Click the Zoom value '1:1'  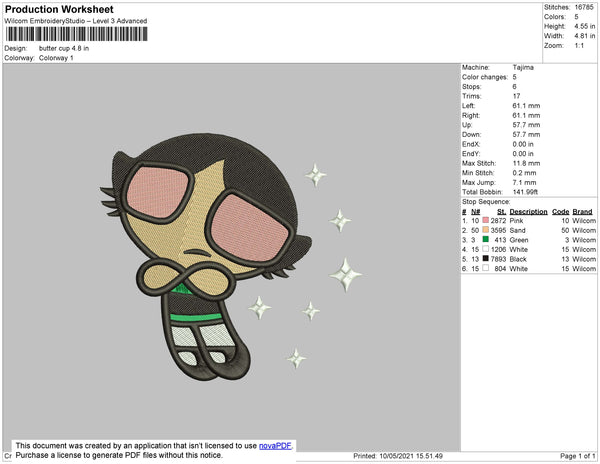pyautogui.click(x=579, y=46)
